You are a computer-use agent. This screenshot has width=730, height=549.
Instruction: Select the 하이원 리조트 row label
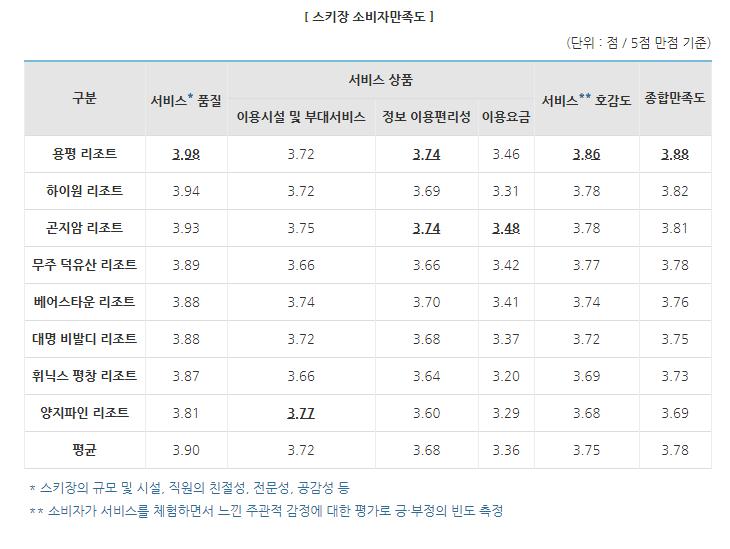[84, 191]
